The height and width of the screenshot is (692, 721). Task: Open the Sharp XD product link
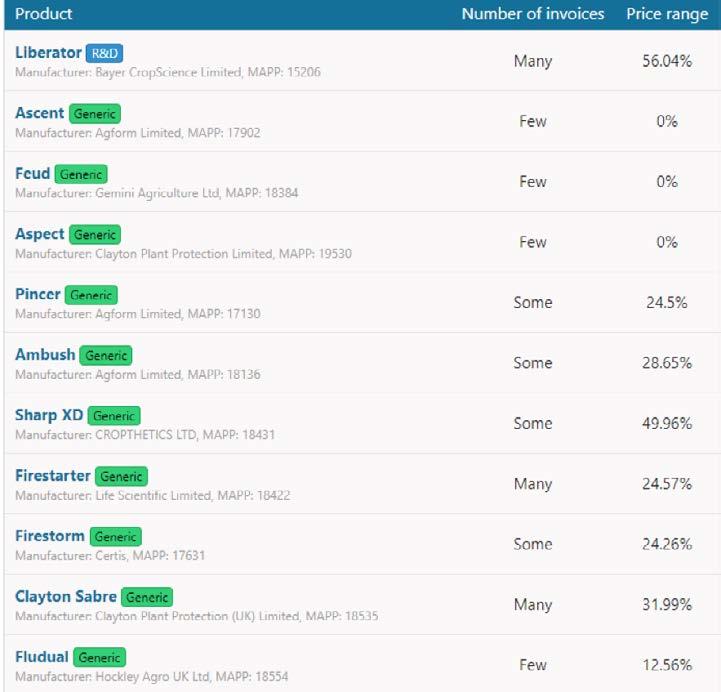click(x=49, y=415)
